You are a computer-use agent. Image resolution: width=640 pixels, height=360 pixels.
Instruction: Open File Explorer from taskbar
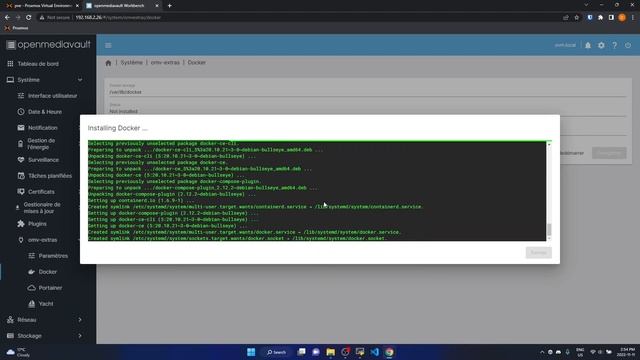coord(331,352)
